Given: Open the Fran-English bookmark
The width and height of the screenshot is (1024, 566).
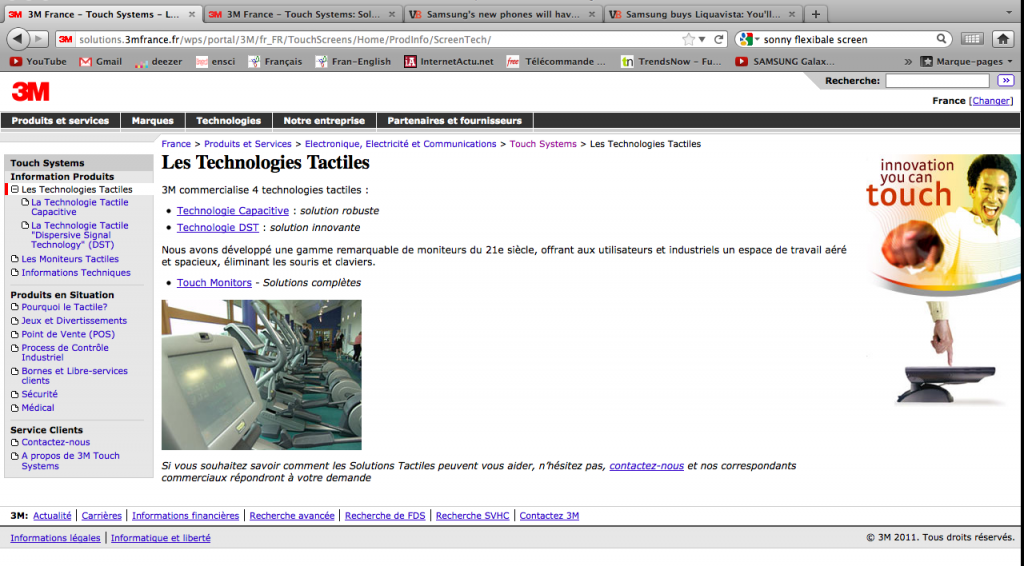Looking at the screenshot, I should [353, 61].
